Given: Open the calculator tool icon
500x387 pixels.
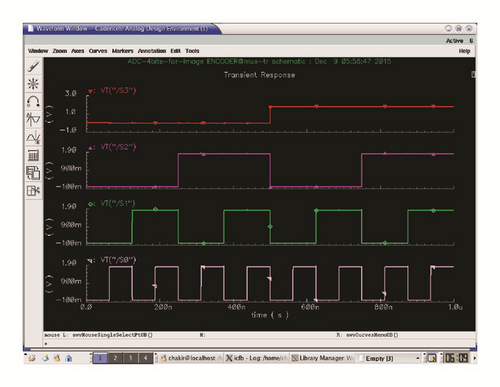Looking at the screenshot, I should (x=33, y=155).
